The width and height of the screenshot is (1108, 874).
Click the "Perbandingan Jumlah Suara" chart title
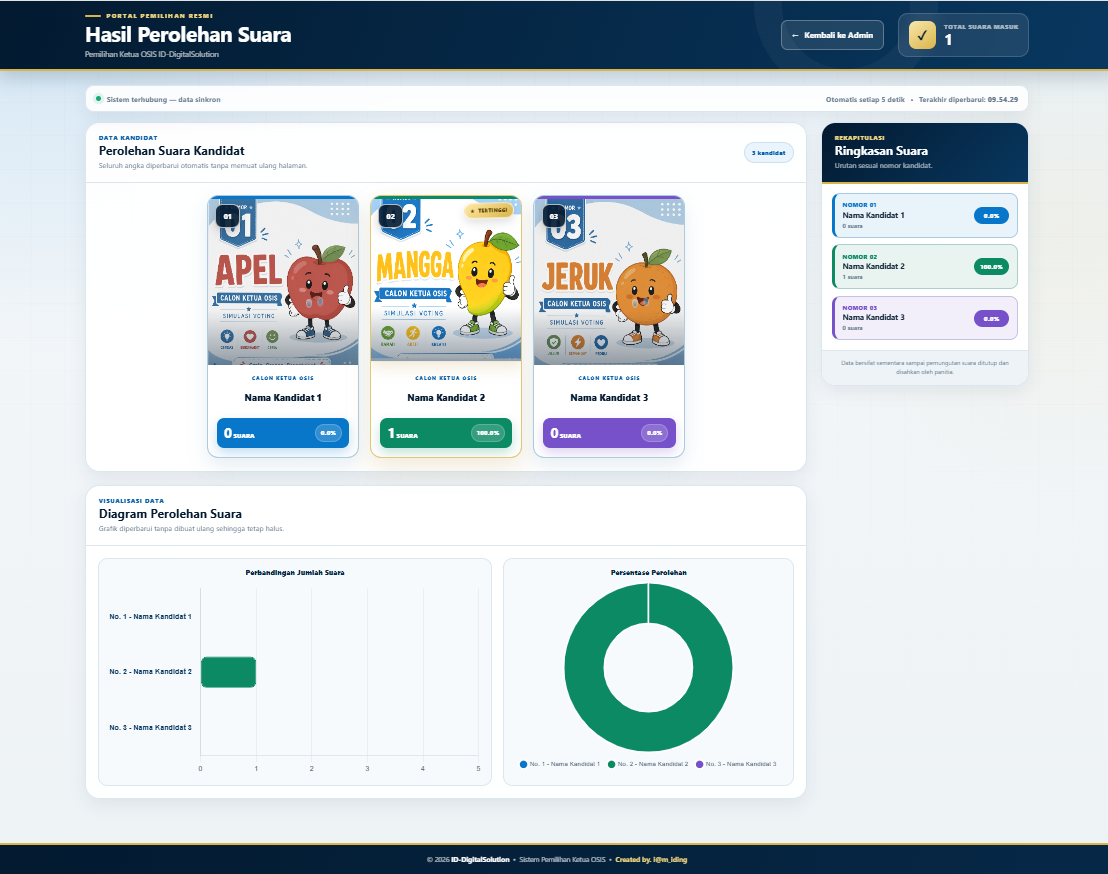[x=295, y=572]
